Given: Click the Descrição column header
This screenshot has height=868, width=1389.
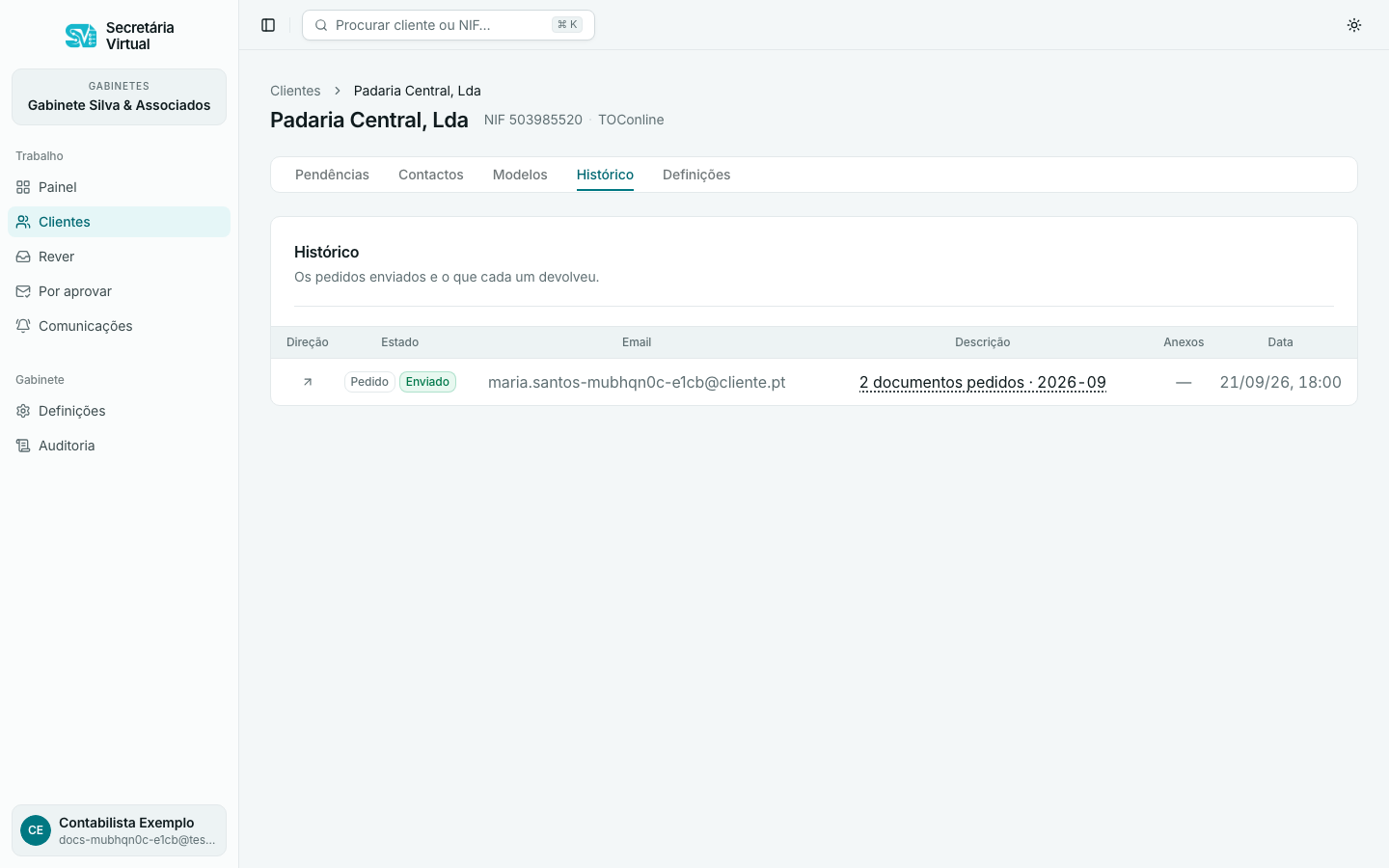Looking at the screenshot, I should click(983, 342).
